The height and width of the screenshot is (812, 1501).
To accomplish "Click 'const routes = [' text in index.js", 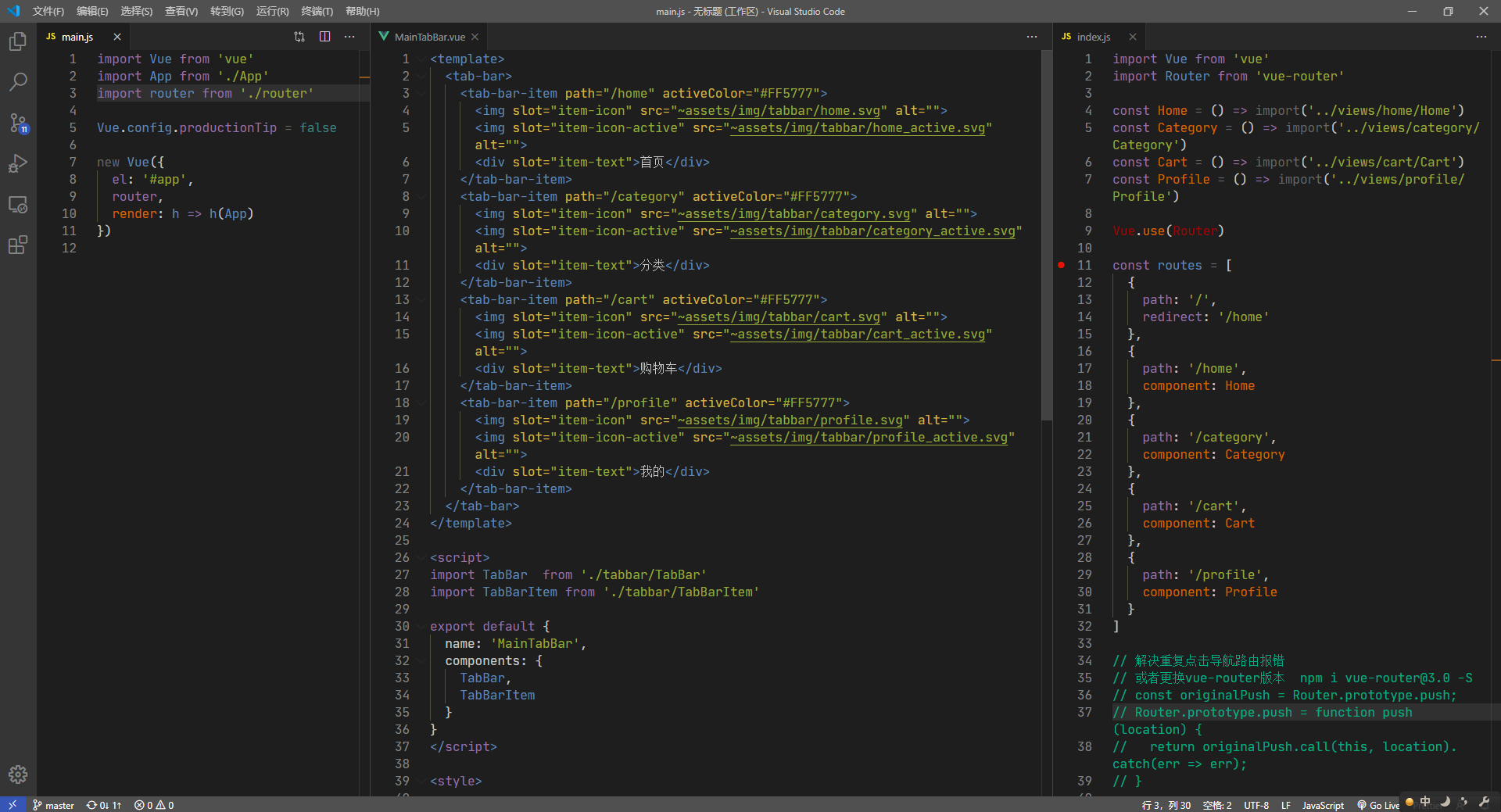I will (1172, 265).
